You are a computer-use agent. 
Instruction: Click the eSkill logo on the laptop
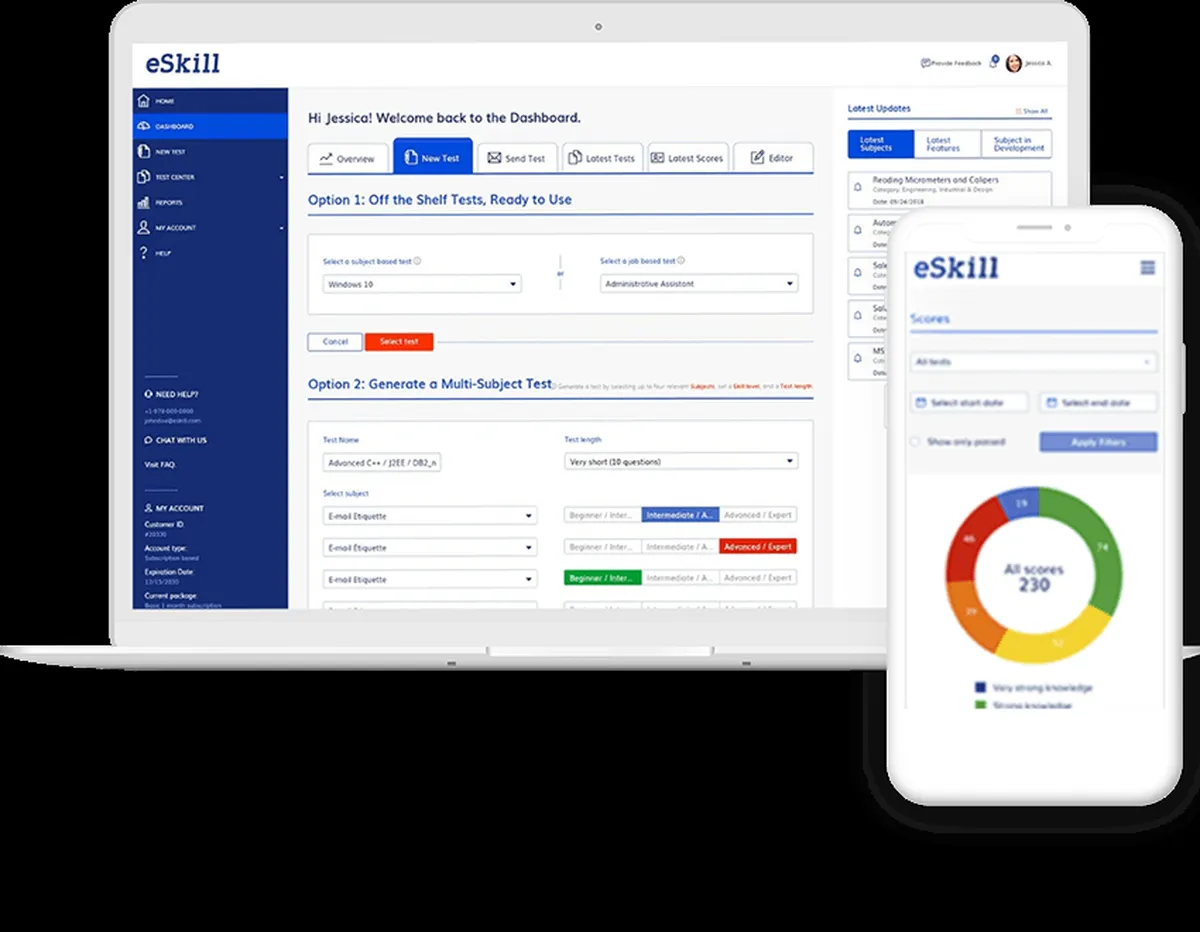point(182,64)
